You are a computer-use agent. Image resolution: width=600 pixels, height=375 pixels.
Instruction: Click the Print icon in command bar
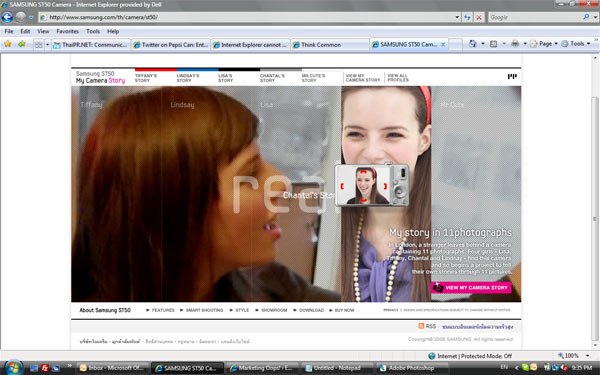click(x=515, y=44)
